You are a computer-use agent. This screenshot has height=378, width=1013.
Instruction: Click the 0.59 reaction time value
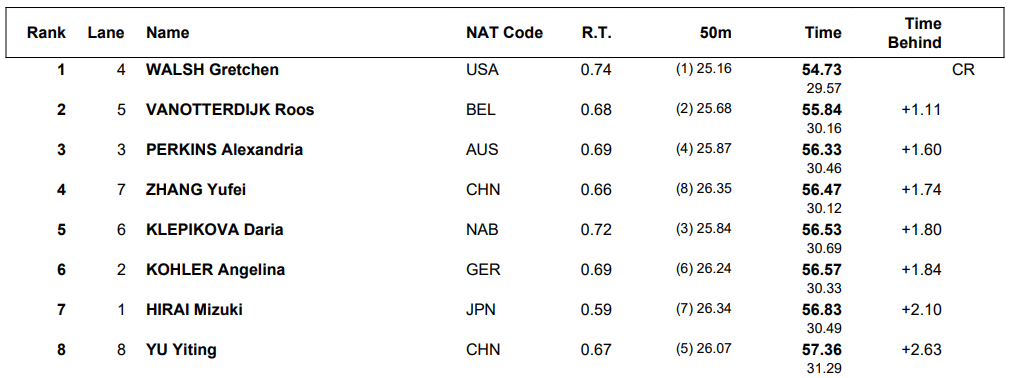pos(596,310)
